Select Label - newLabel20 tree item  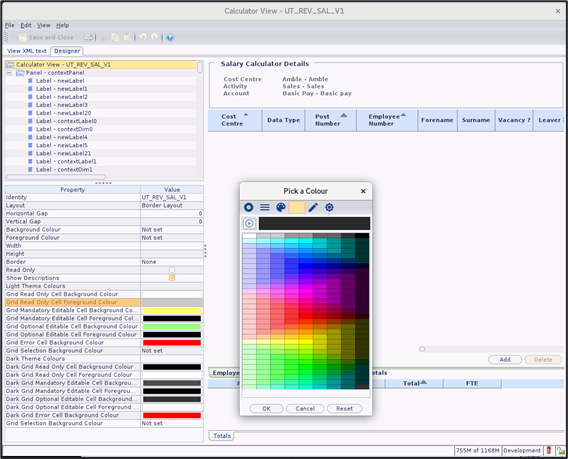(63, 113)
